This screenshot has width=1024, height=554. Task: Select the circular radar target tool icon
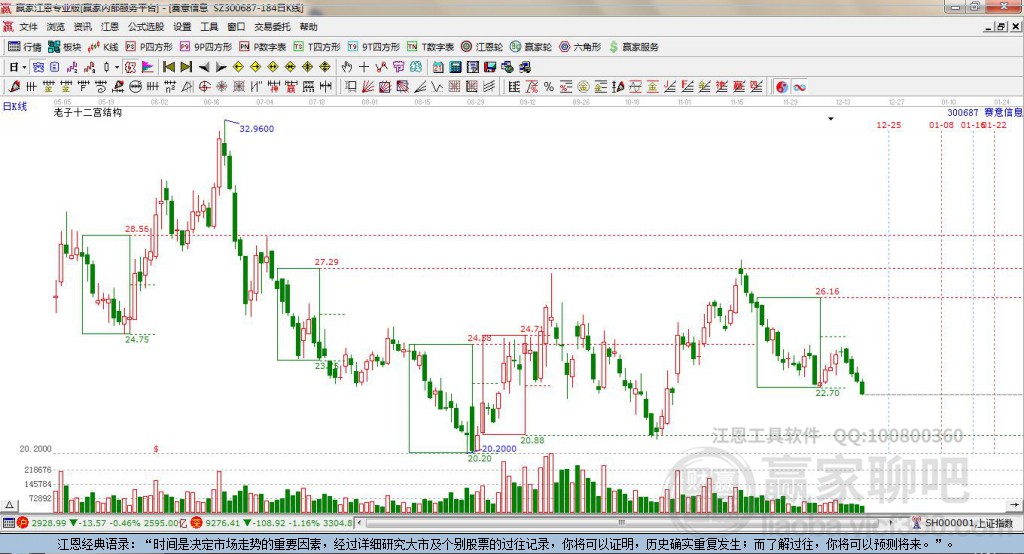point(204,87)
